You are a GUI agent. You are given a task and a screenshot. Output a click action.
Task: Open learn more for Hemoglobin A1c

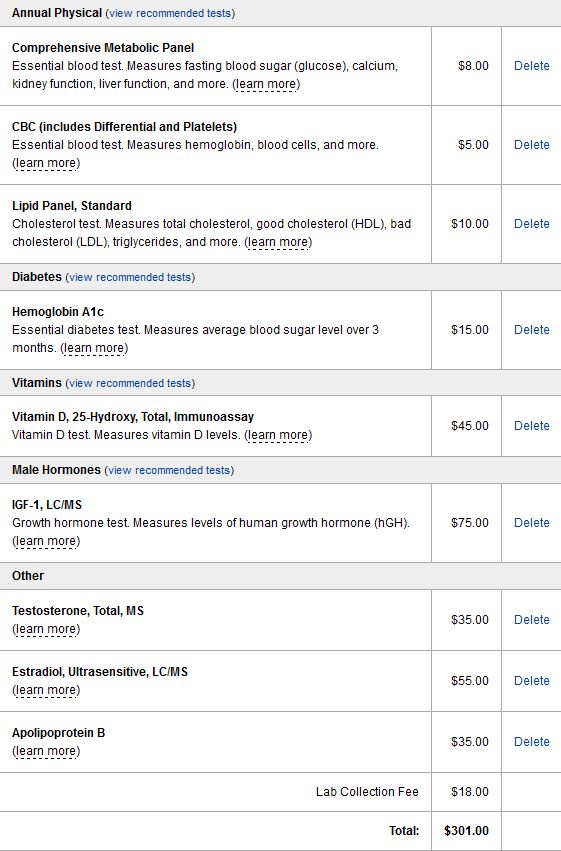(x=94, y=348)
